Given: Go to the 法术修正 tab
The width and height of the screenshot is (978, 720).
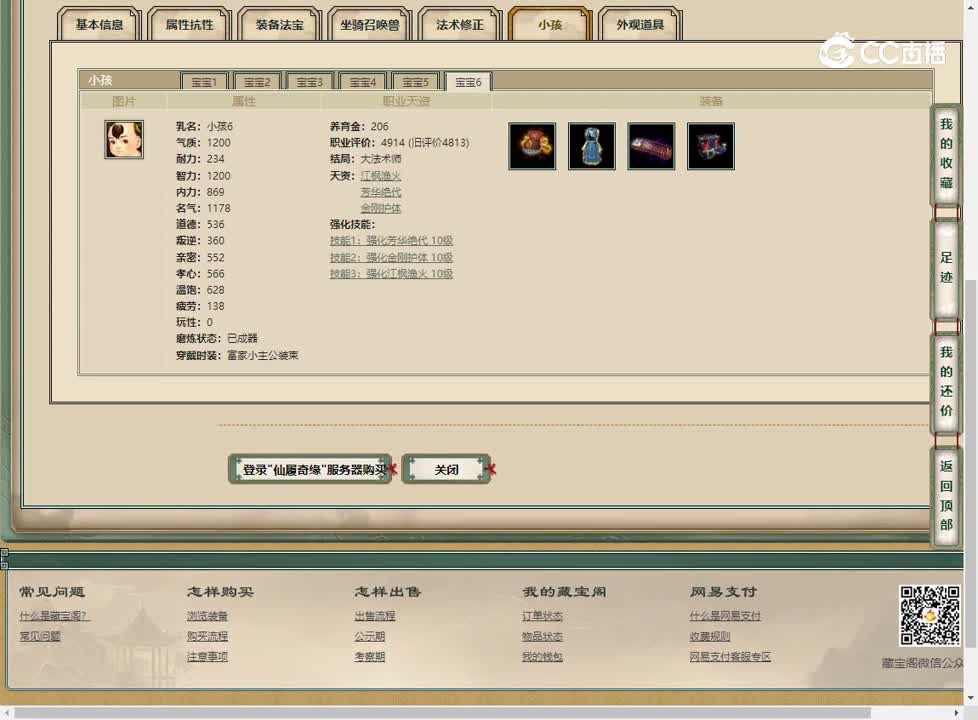Looking at the screenshot, I should (x=459, y=24).
